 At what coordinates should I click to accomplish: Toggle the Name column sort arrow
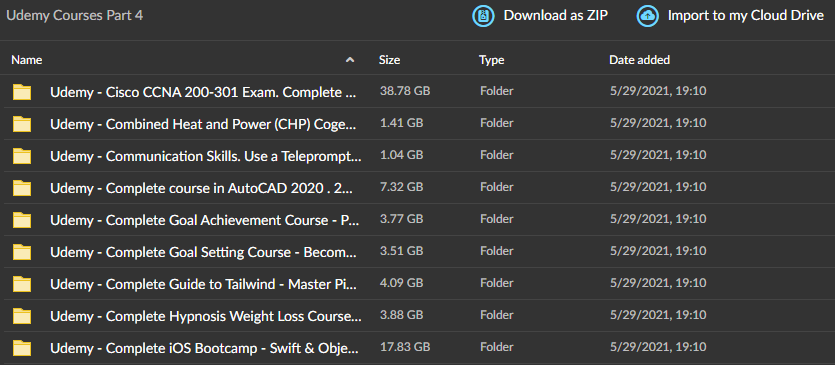350,60
